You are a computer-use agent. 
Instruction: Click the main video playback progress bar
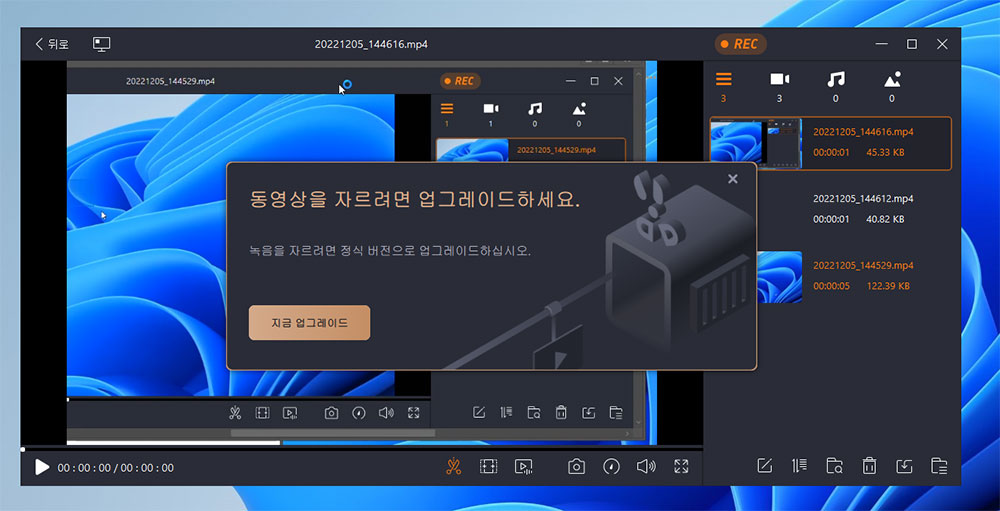tap(362, 449)
